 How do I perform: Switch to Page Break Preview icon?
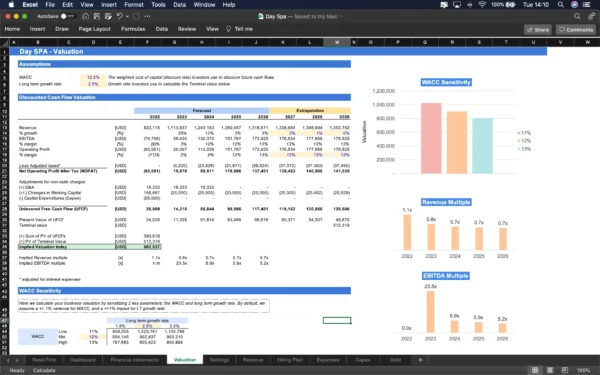[x=565, y=370]
